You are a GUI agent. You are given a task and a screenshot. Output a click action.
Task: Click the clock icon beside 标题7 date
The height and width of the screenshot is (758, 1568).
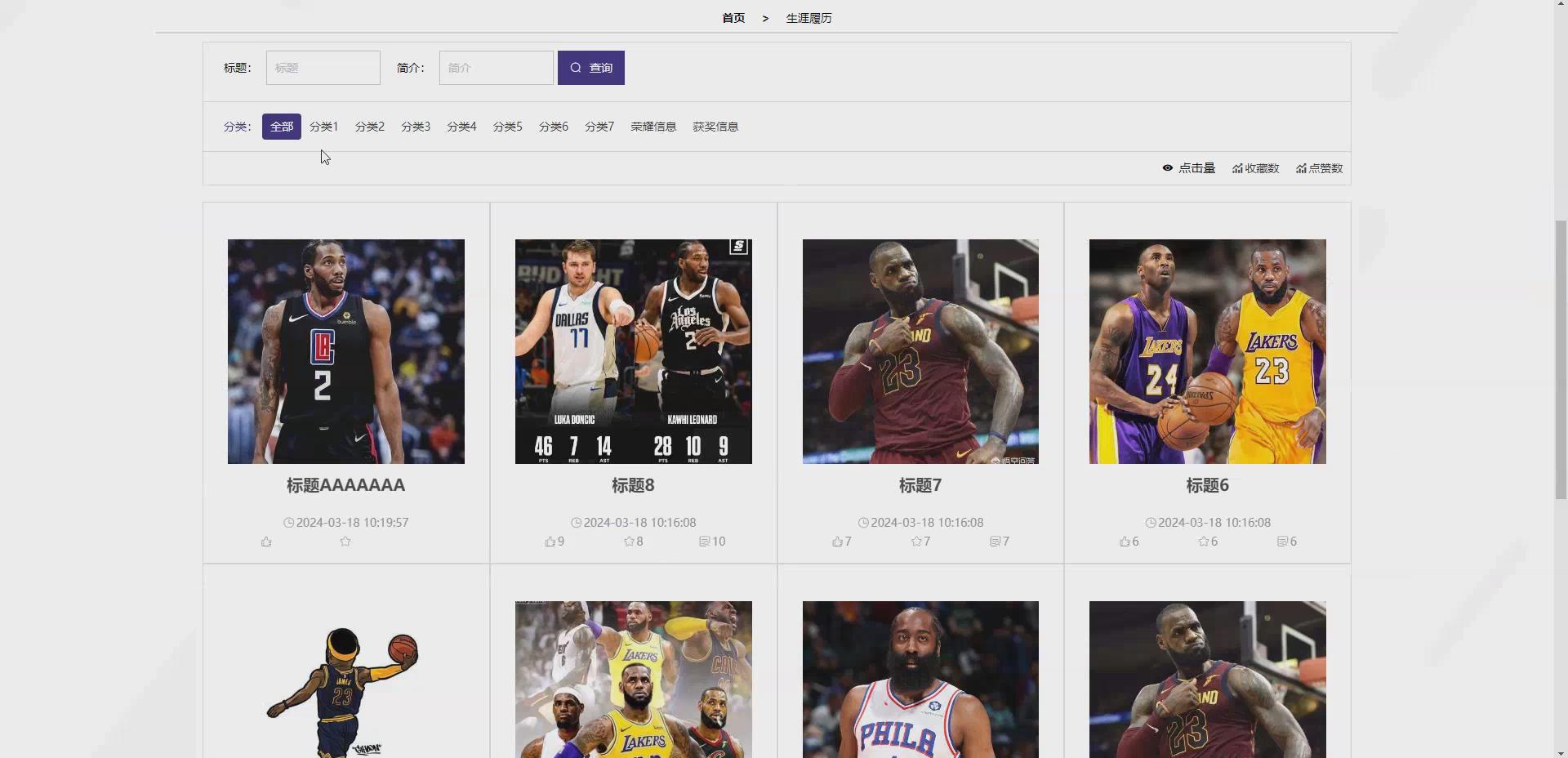863,523
